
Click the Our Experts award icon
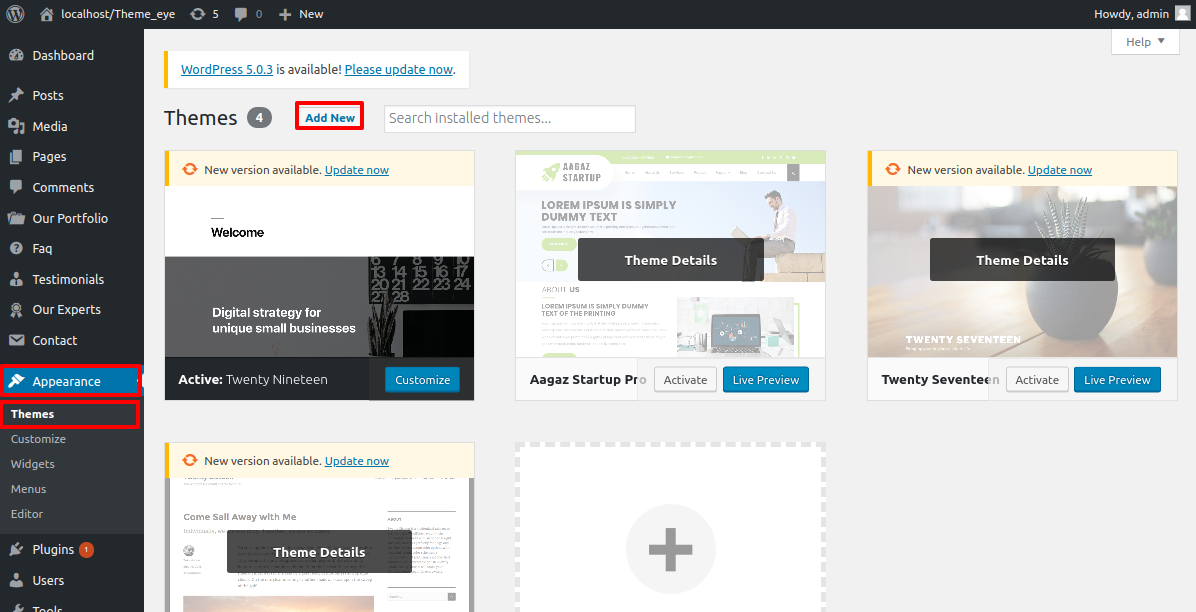click(x=16, y=310)
